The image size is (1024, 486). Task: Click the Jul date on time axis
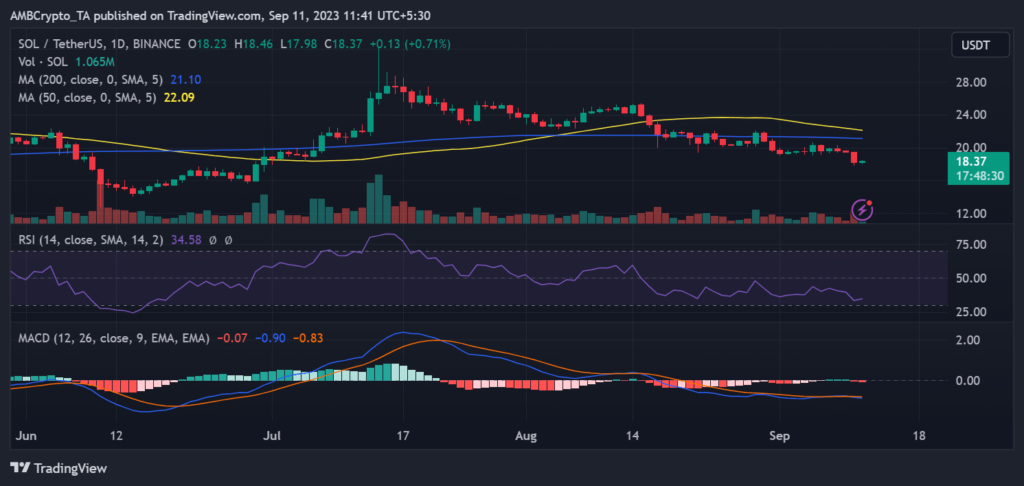coord(271,437)
